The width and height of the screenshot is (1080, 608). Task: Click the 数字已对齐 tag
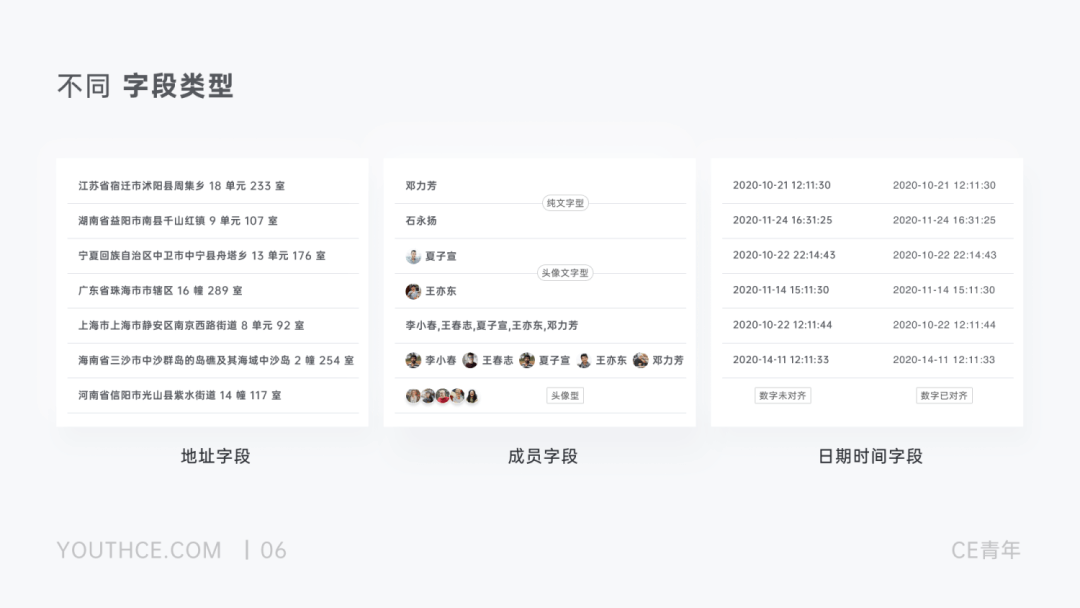[944, 396]
